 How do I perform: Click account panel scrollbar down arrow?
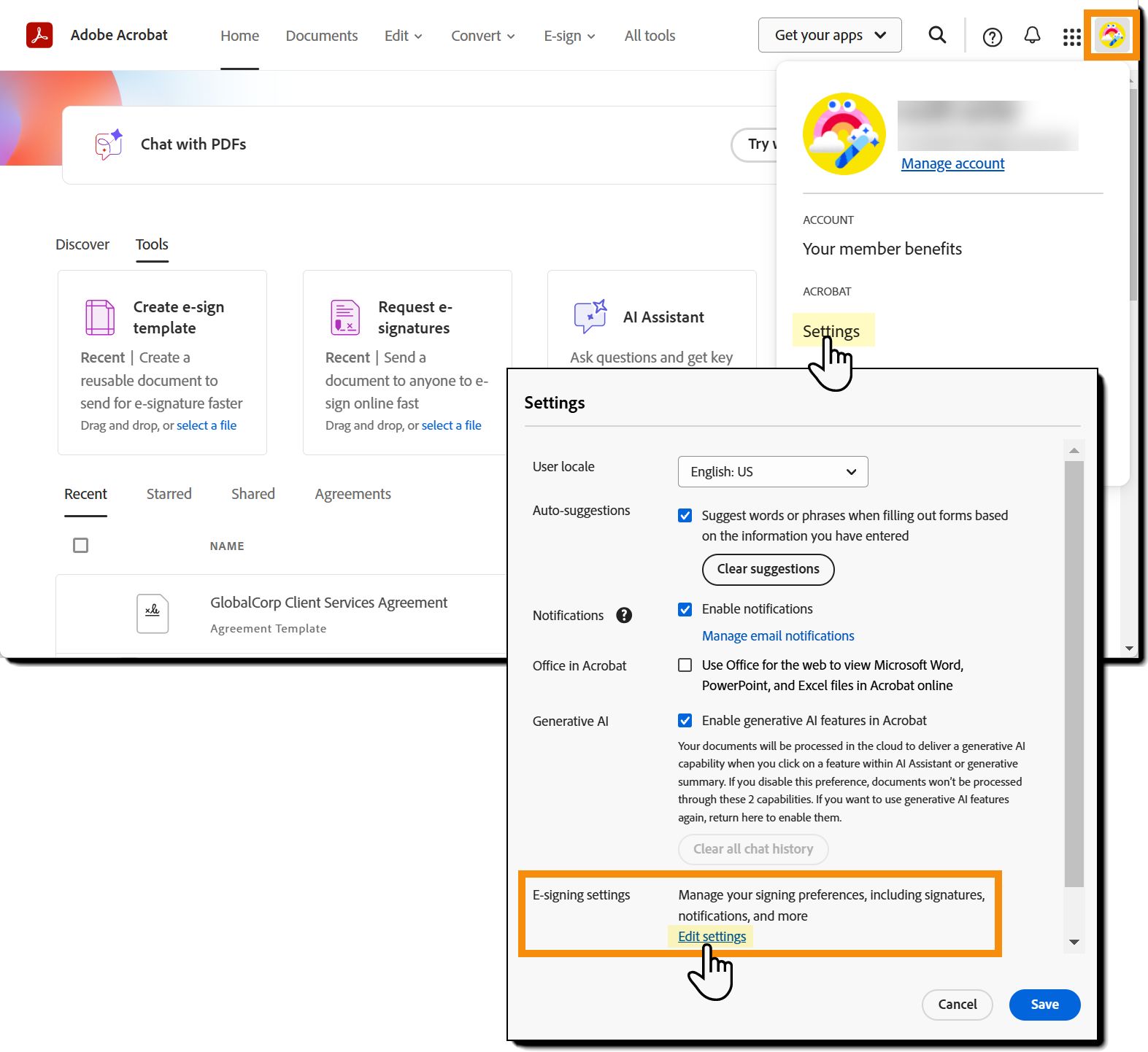tap(1130, 648)
